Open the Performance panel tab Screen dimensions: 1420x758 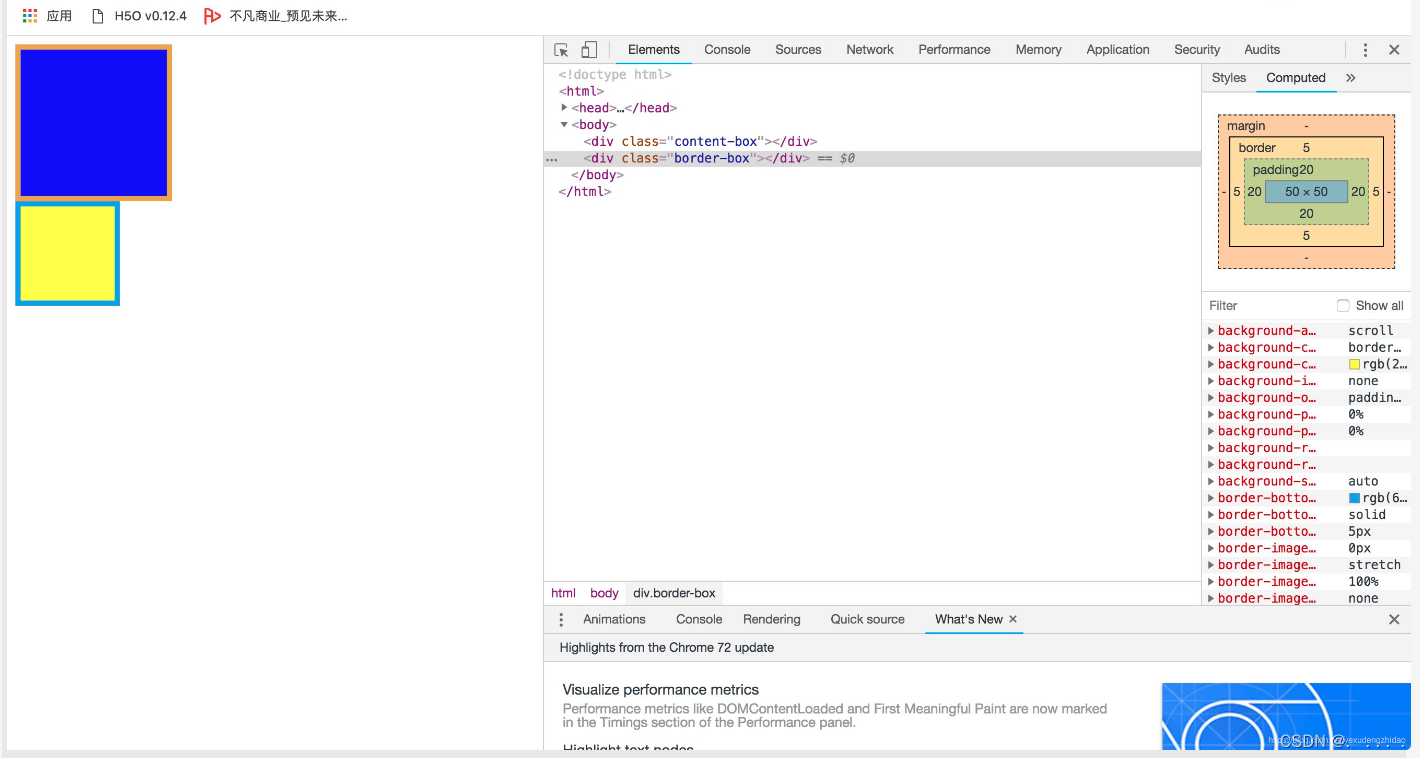click(x=954, y=50)
